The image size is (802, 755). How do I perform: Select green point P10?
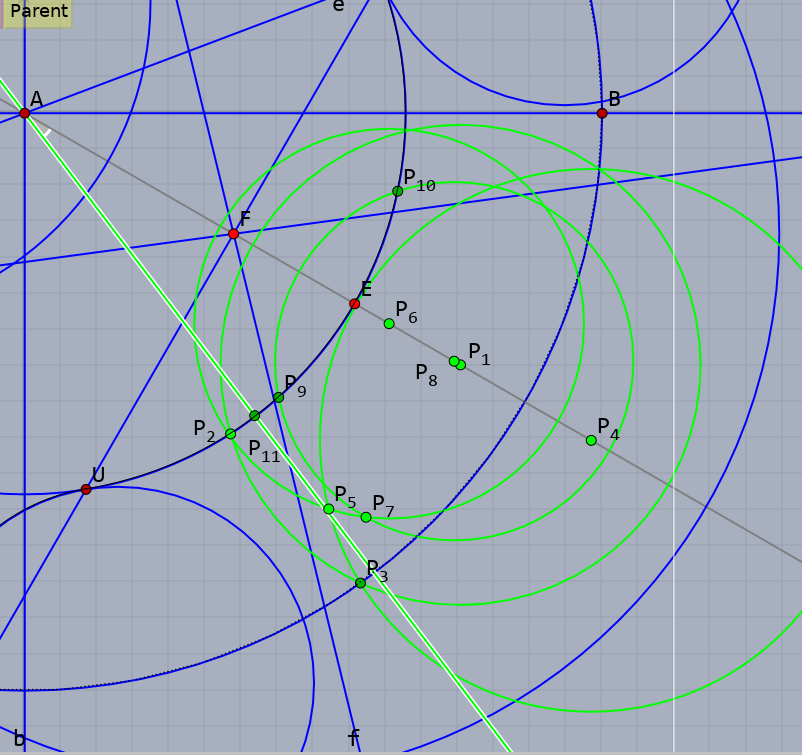tap(397, 191)
